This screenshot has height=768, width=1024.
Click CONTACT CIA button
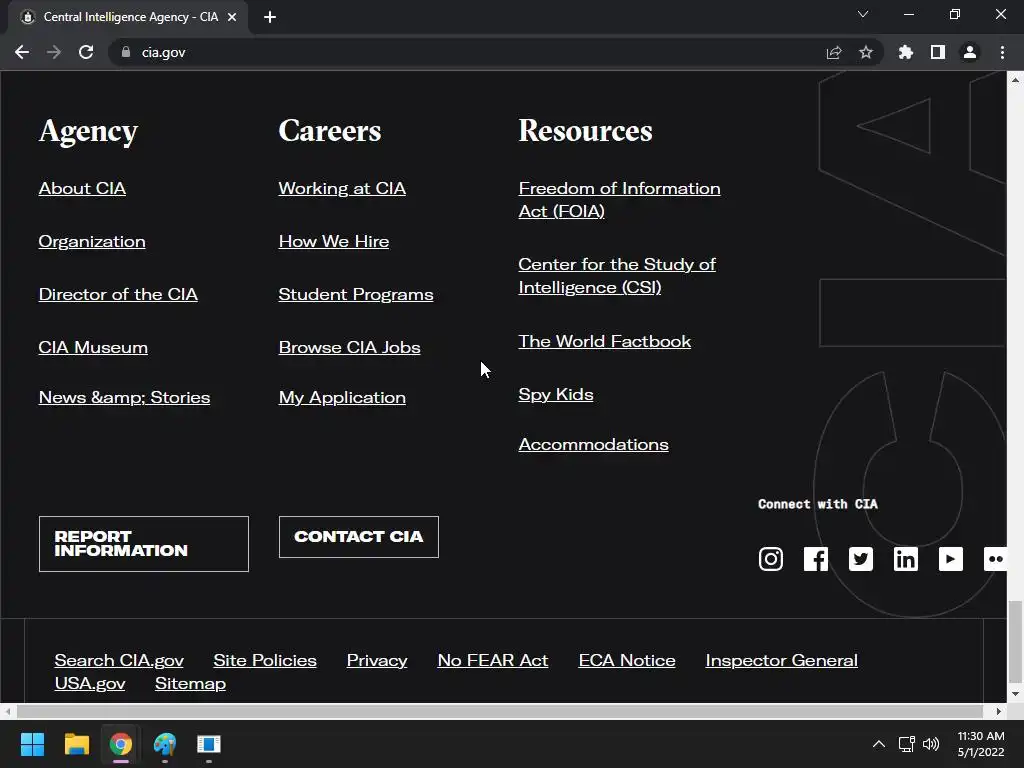tap(359, 537)
